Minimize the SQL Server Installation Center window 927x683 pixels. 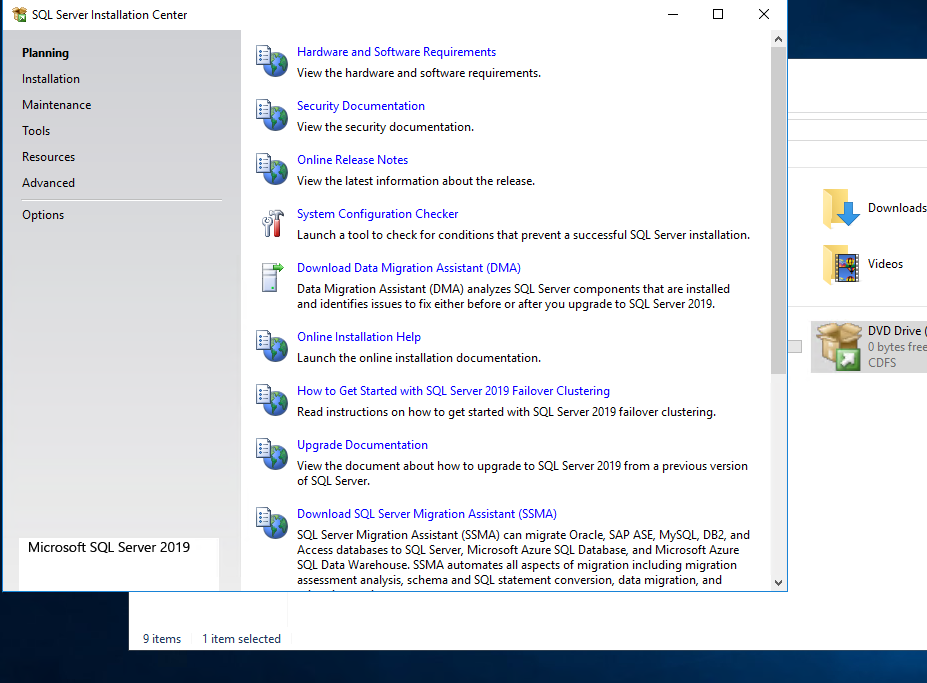pyautogui.click(x=673, y=14)
